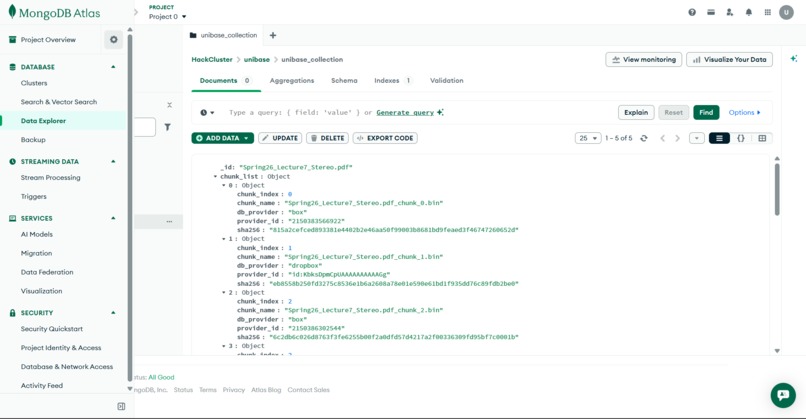This screenshot has width=806, height=419.
Task: Switch to table view
Action: pos(762,138)
